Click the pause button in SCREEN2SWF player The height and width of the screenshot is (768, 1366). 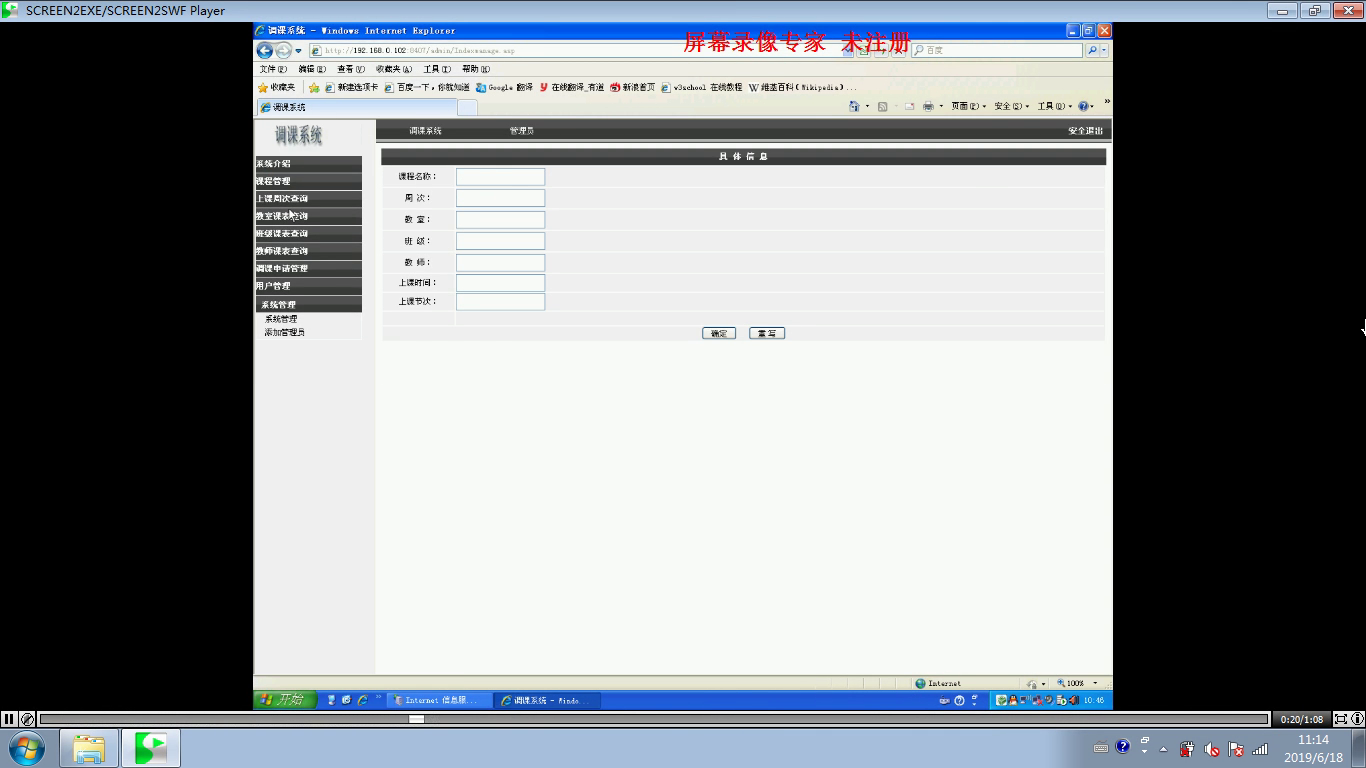coord(9,718)
